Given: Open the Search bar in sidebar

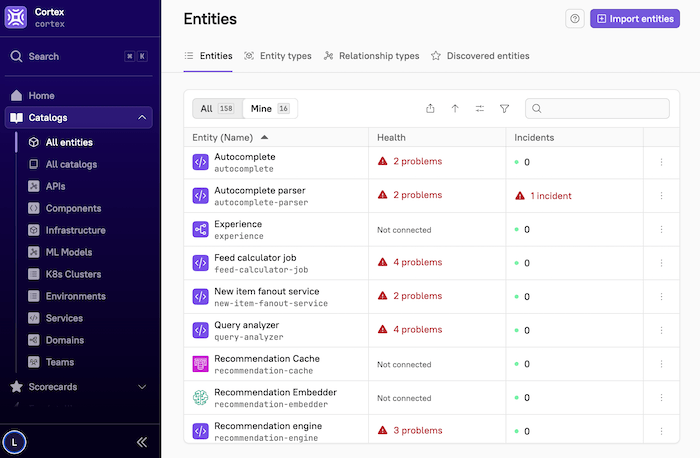Looking at the screenshot, I should click(x=79, y=56).
